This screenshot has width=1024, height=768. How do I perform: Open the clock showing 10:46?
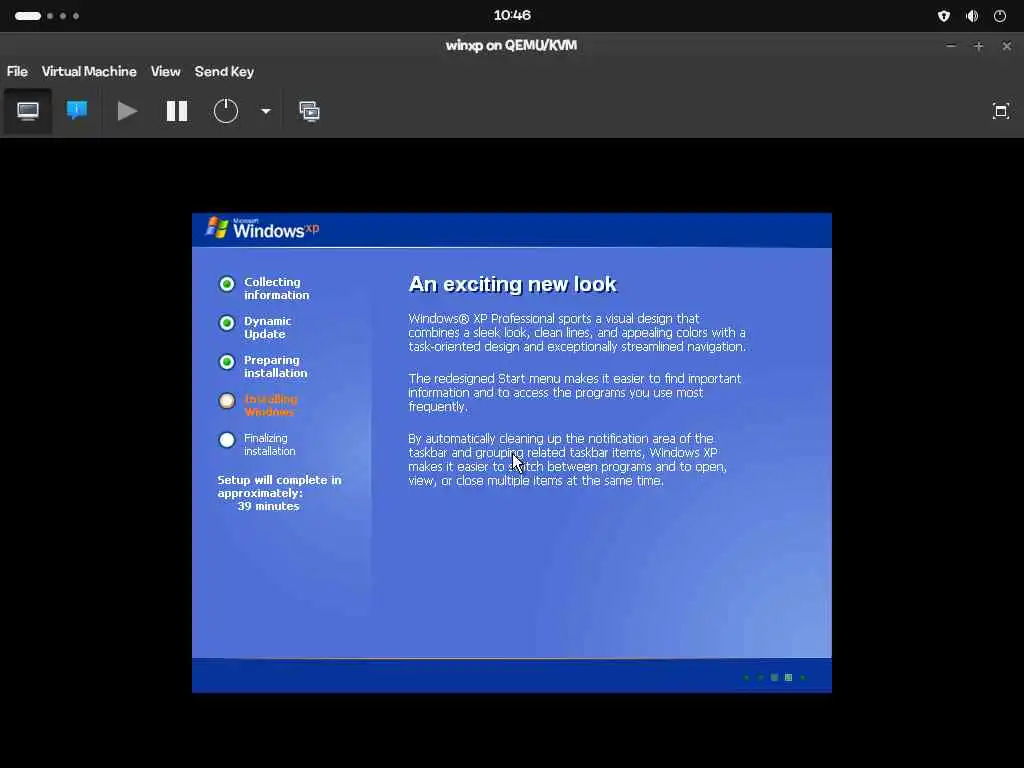(x=512, y=15)
